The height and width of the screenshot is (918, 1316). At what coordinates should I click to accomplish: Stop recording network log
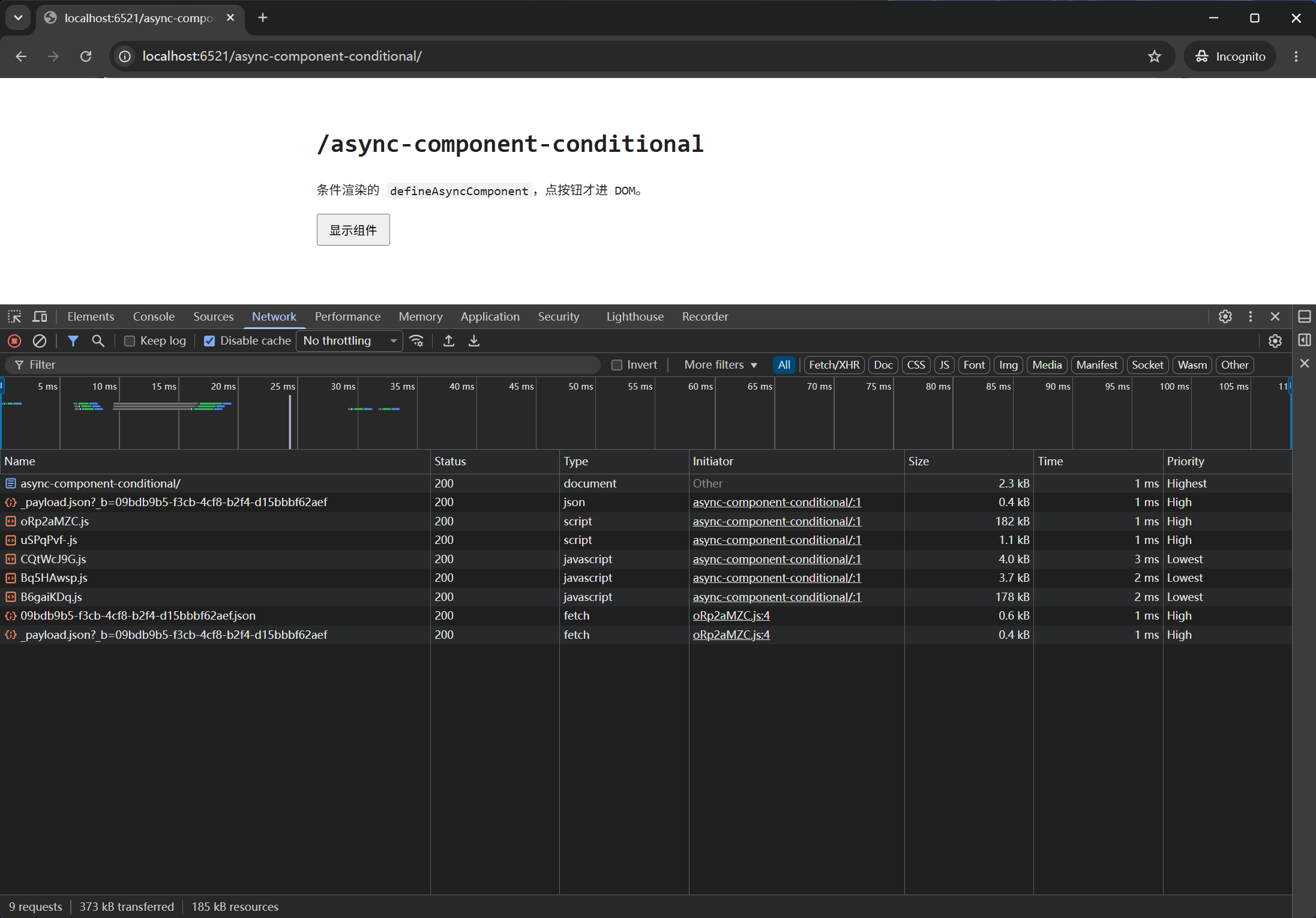pos(14,341)
